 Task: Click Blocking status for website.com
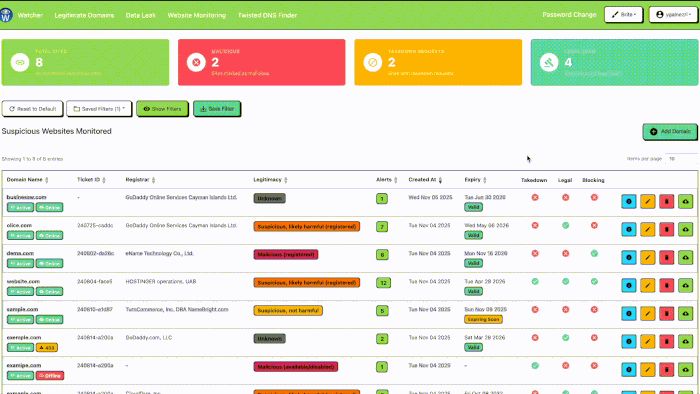[x=594, y=282]
